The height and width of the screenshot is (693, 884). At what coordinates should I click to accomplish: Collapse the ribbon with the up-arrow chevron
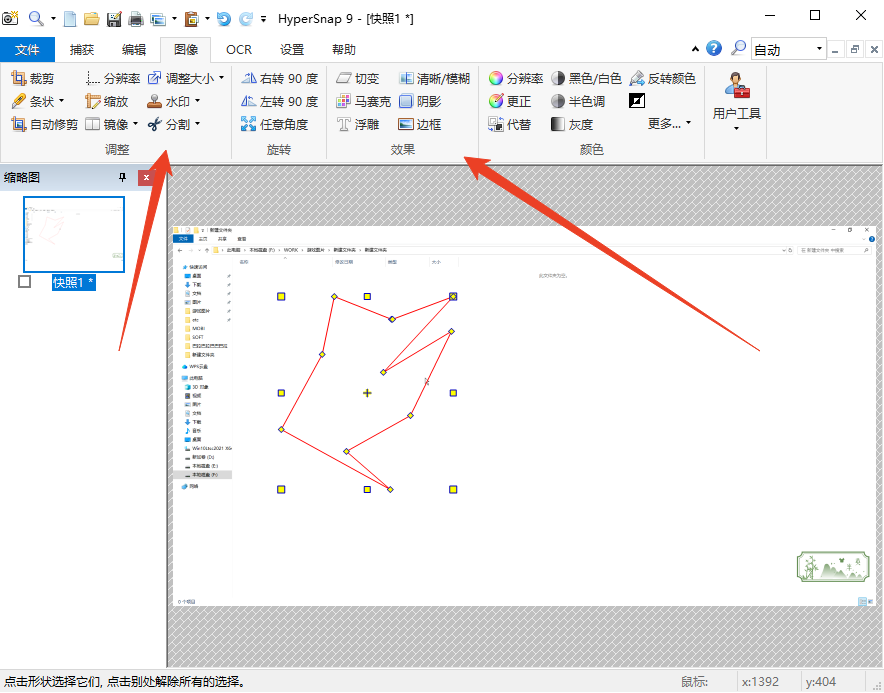(x=696, y=49)
